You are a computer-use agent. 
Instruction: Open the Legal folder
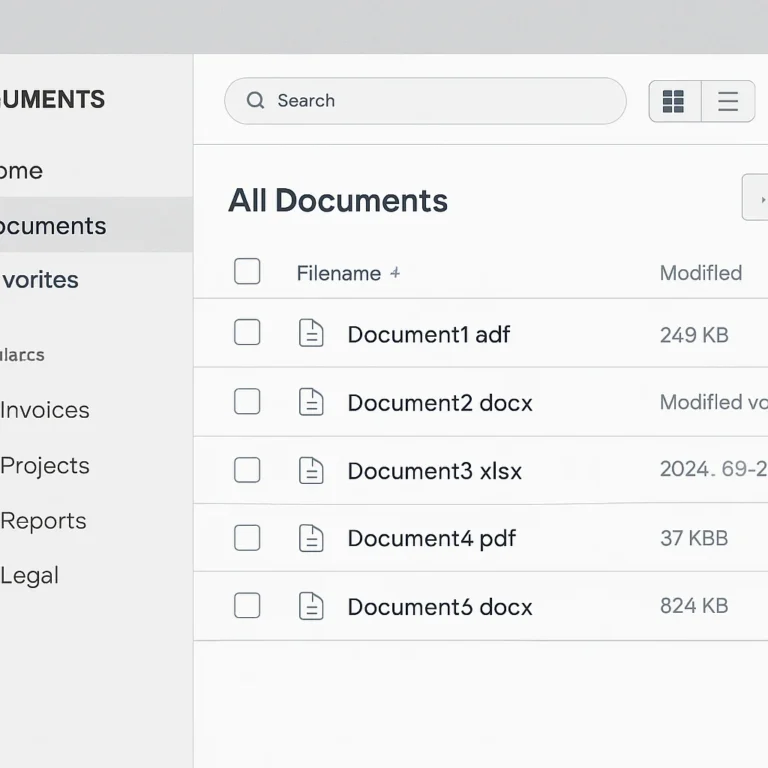29,576
